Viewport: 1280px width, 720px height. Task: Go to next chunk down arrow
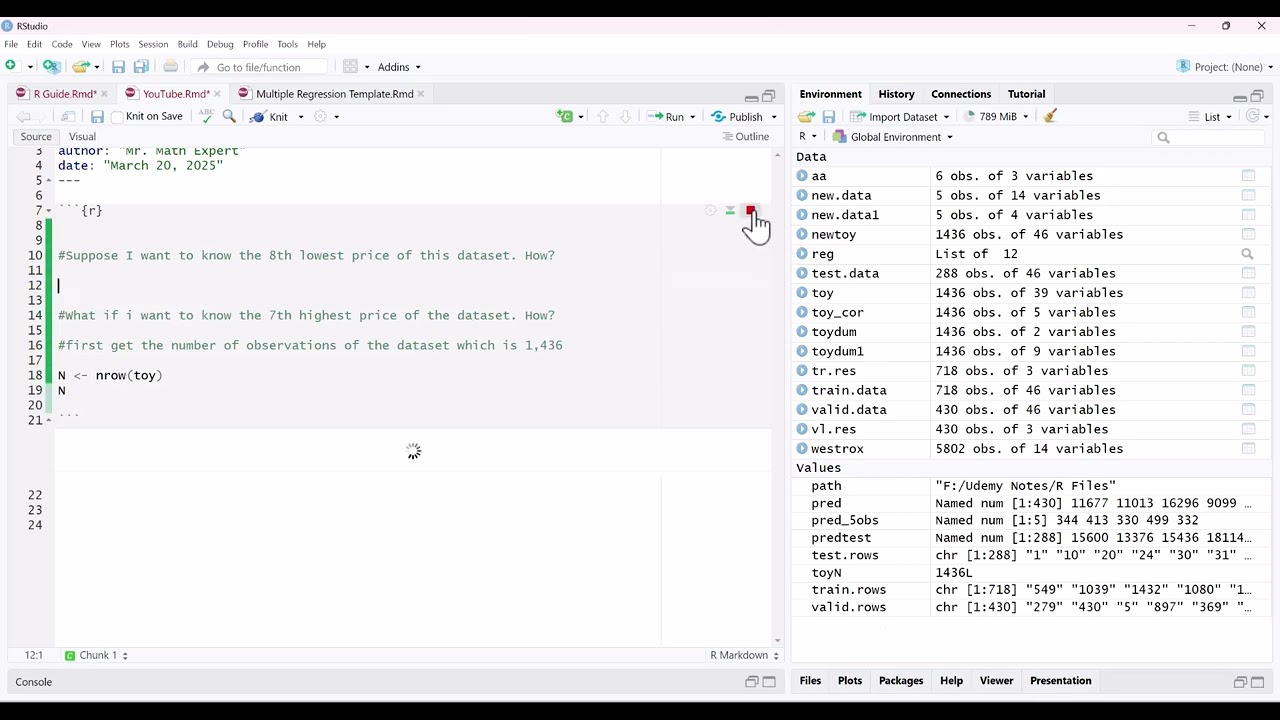tap(625, 116)
